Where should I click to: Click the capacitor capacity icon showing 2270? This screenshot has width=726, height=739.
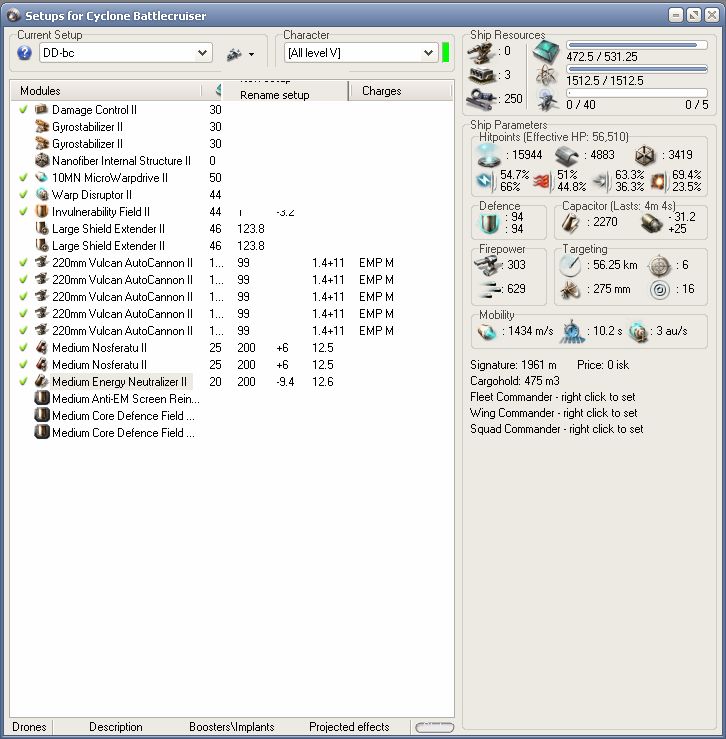570,222
